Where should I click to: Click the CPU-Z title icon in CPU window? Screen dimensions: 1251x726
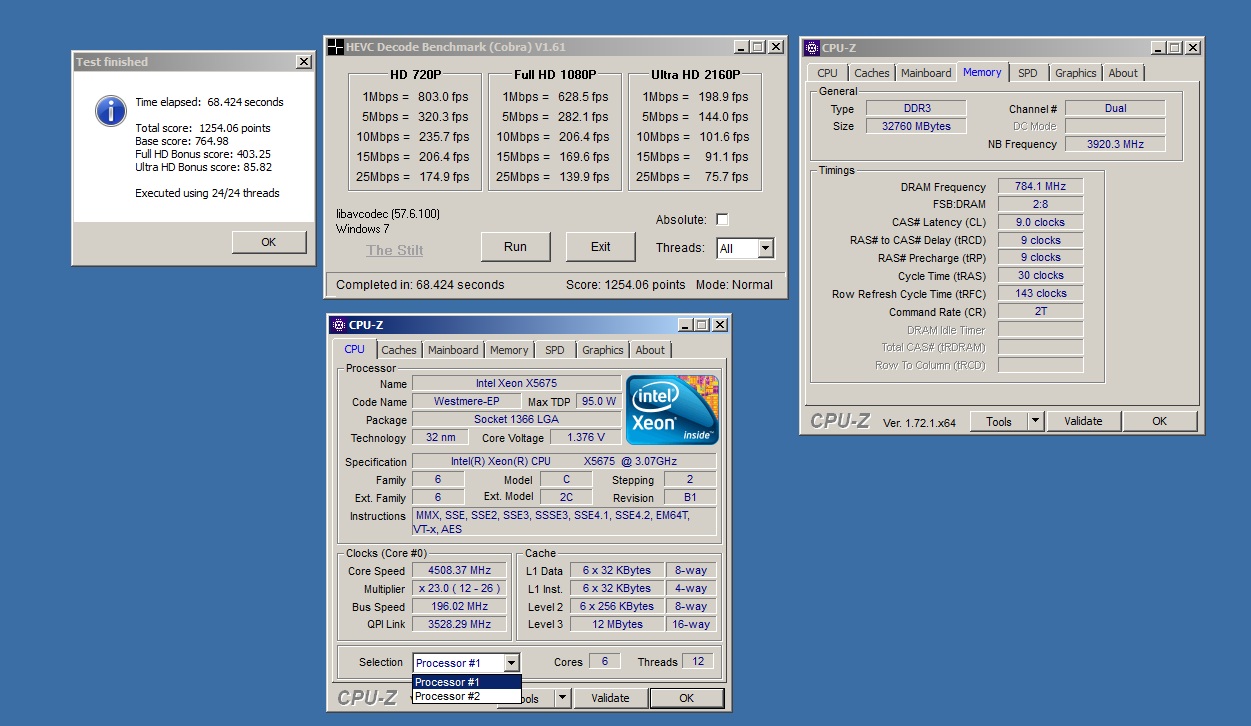(339, 324)
